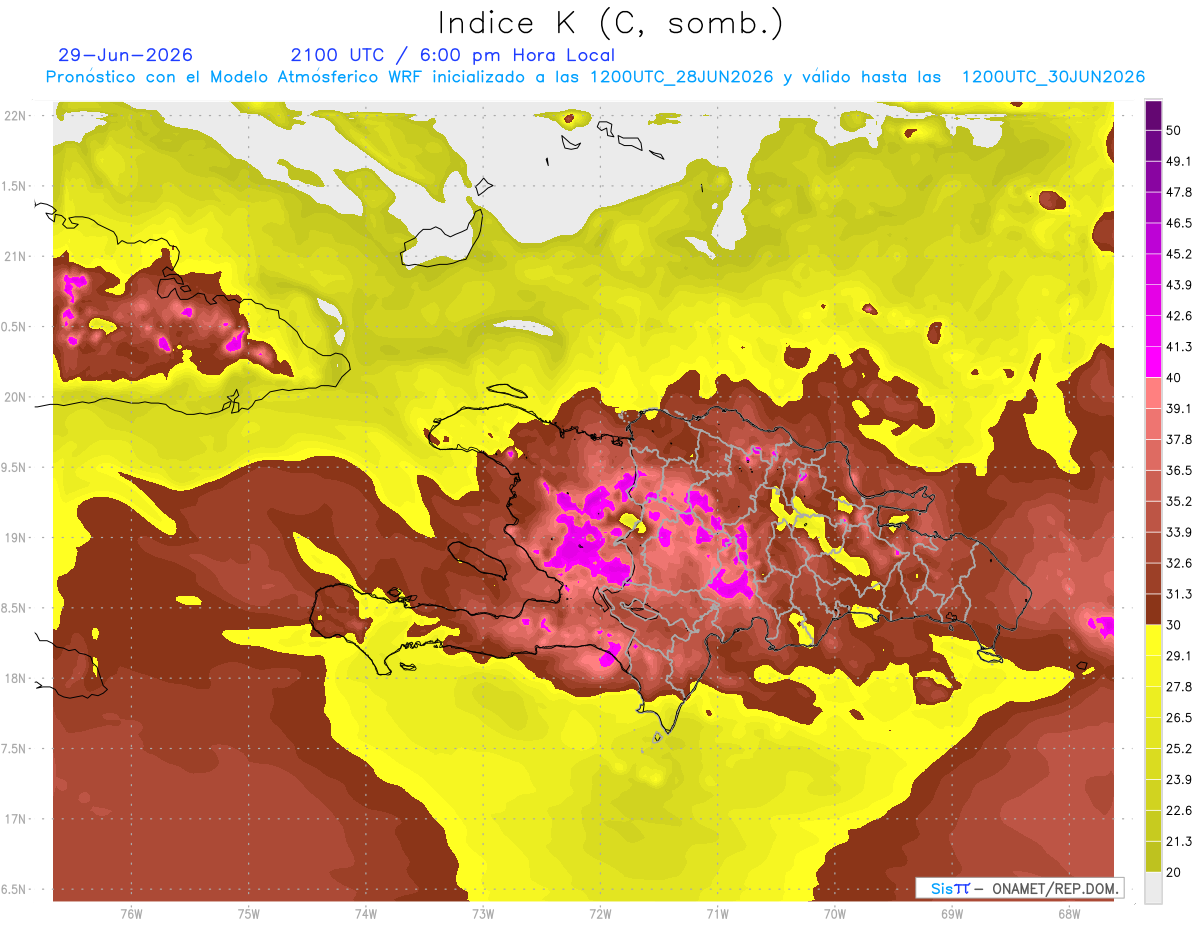1200x927 pixels.
Task: Click the '68W' longitude label
Action: pos(1069,913)
